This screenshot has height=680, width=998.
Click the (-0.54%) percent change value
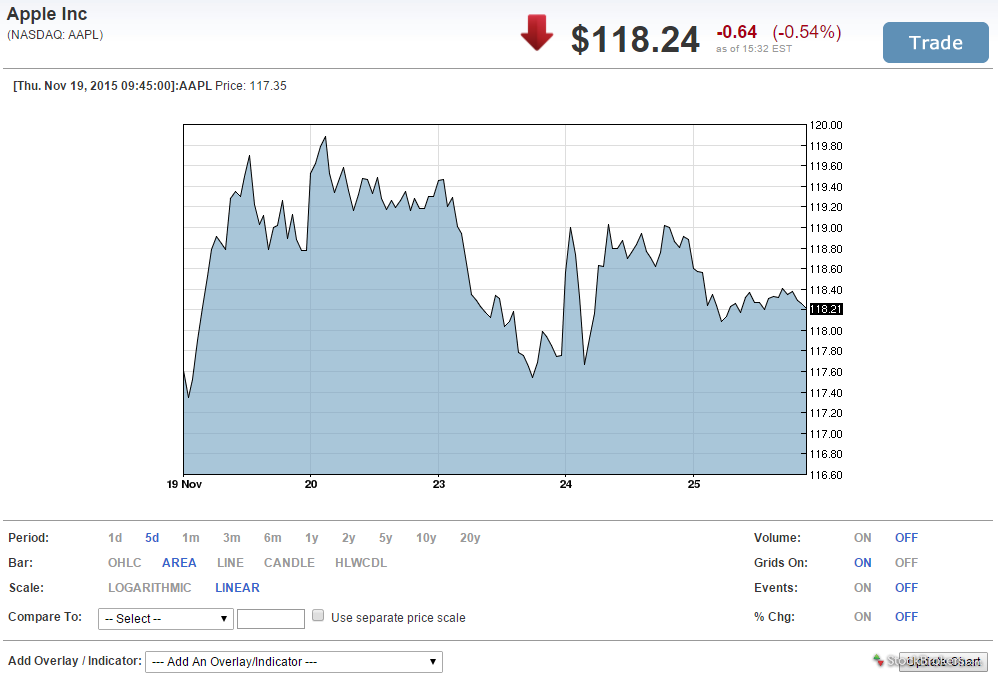(x=807, y=32)
